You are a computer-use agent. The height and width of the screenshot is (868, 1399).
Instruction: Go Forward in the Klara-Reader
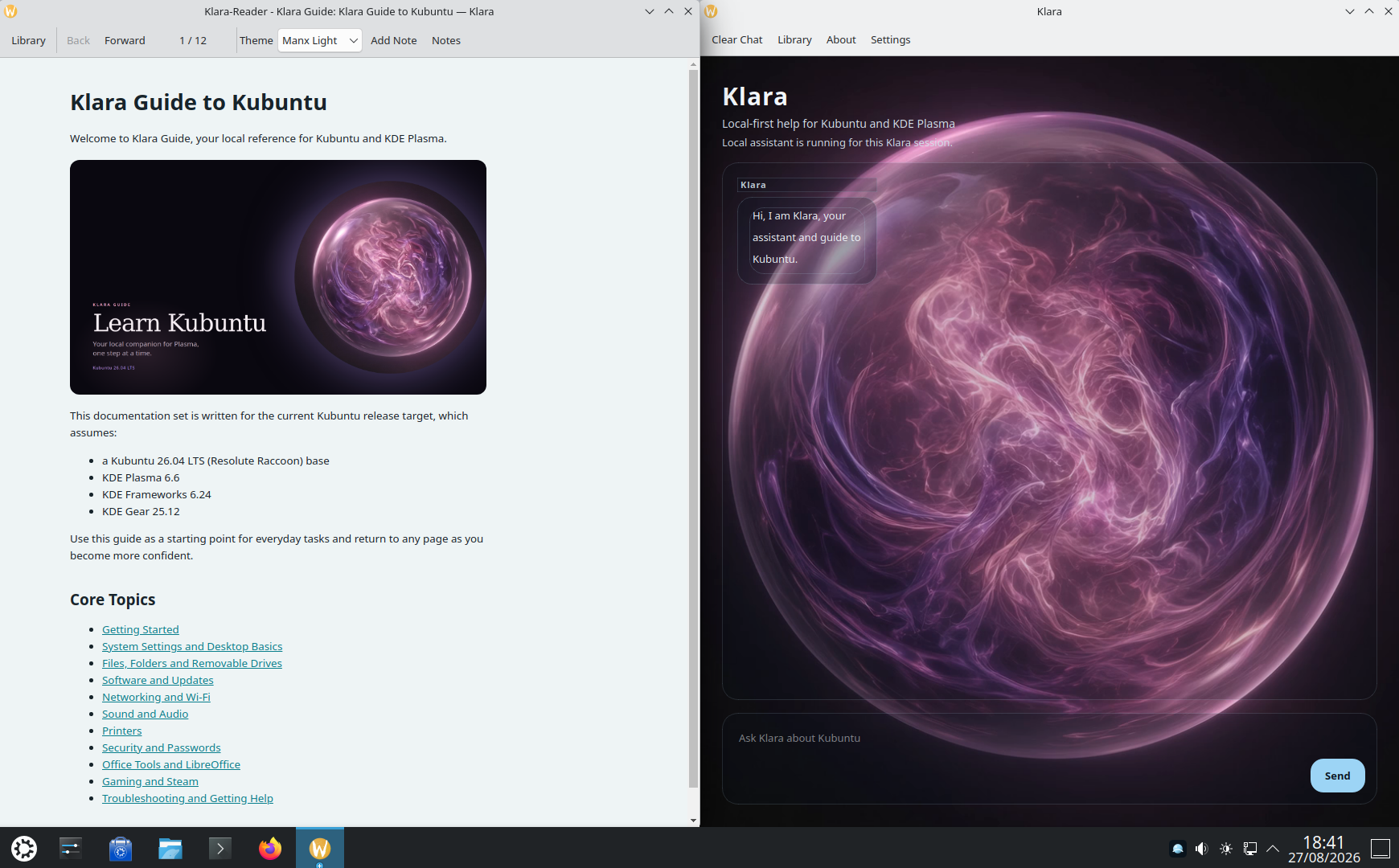(125, 40)
